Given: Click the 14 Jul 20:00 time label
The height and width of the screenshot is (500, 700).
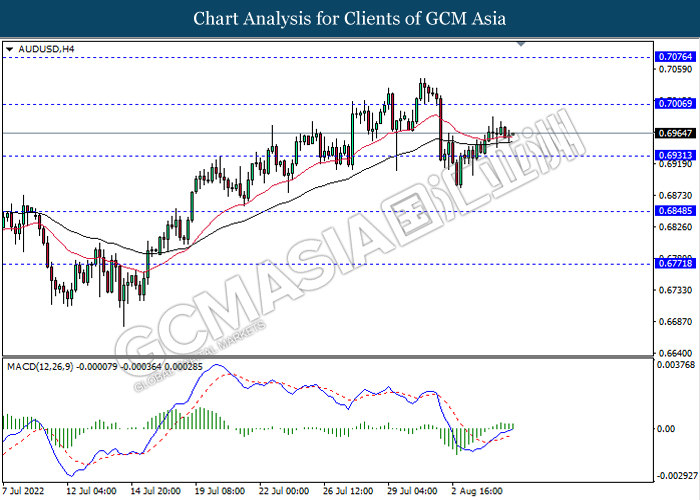Looking at the screenshot, I should point(155,491).
